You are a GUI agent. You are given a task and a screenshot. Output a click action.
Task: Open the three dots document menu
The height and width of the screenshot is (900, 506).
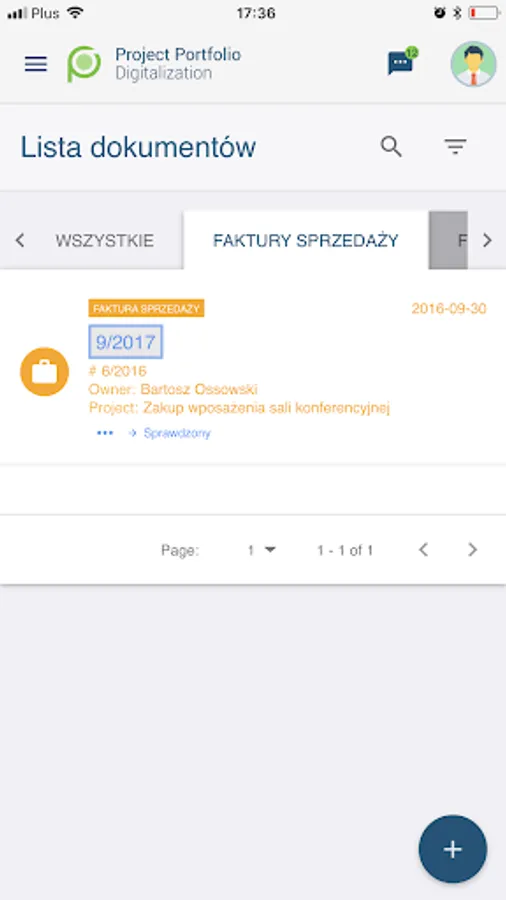coord(105,433)
